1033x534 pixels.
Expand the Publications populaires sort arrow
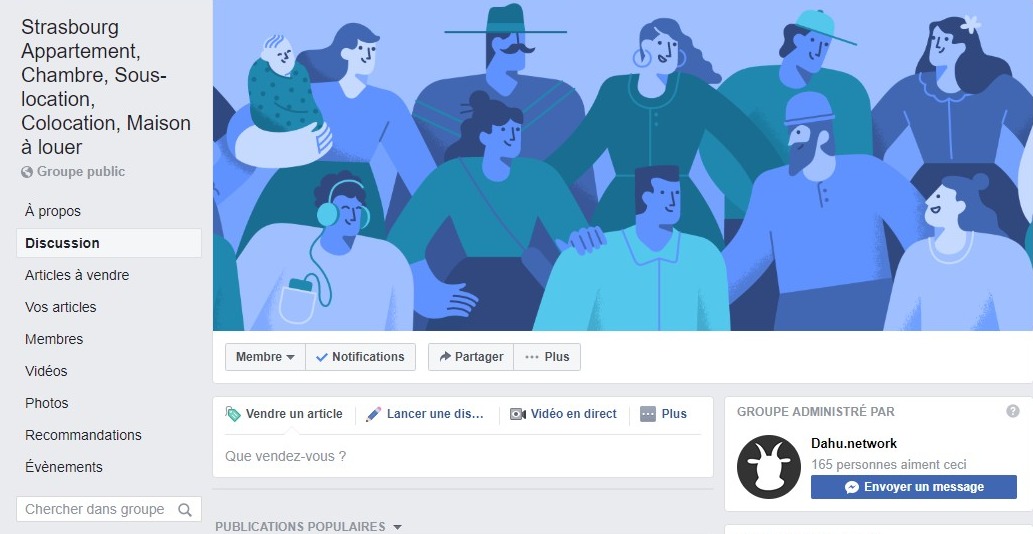(x=397, y=527)
